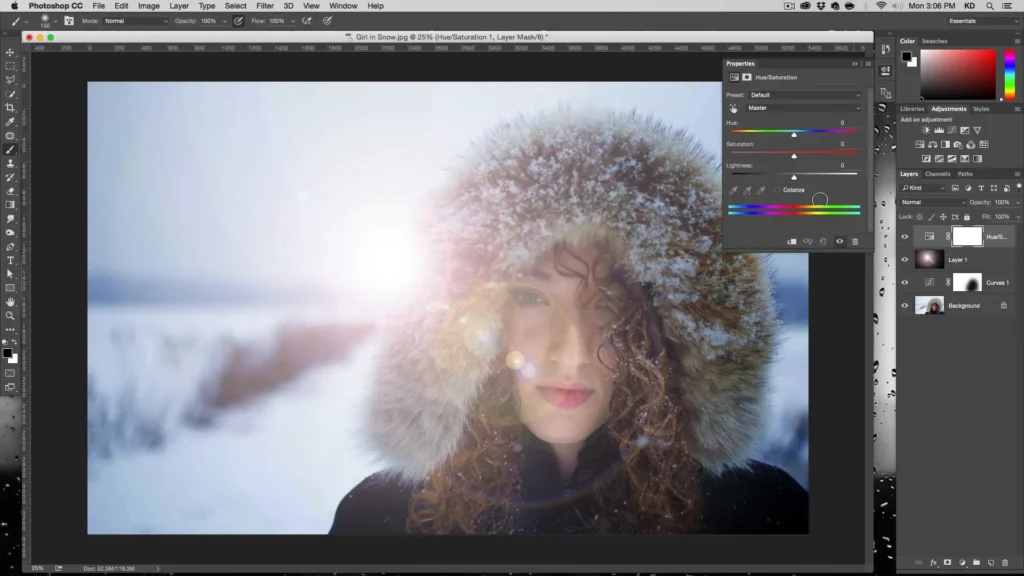Select the Crop tool
Image resolution: width=1024 pixels, height=576 pixels.
pos(10,108)
